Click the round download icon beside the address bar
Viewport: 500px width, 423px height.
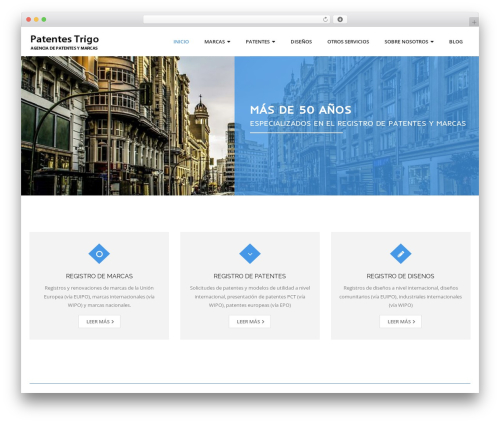click(340, 20)
